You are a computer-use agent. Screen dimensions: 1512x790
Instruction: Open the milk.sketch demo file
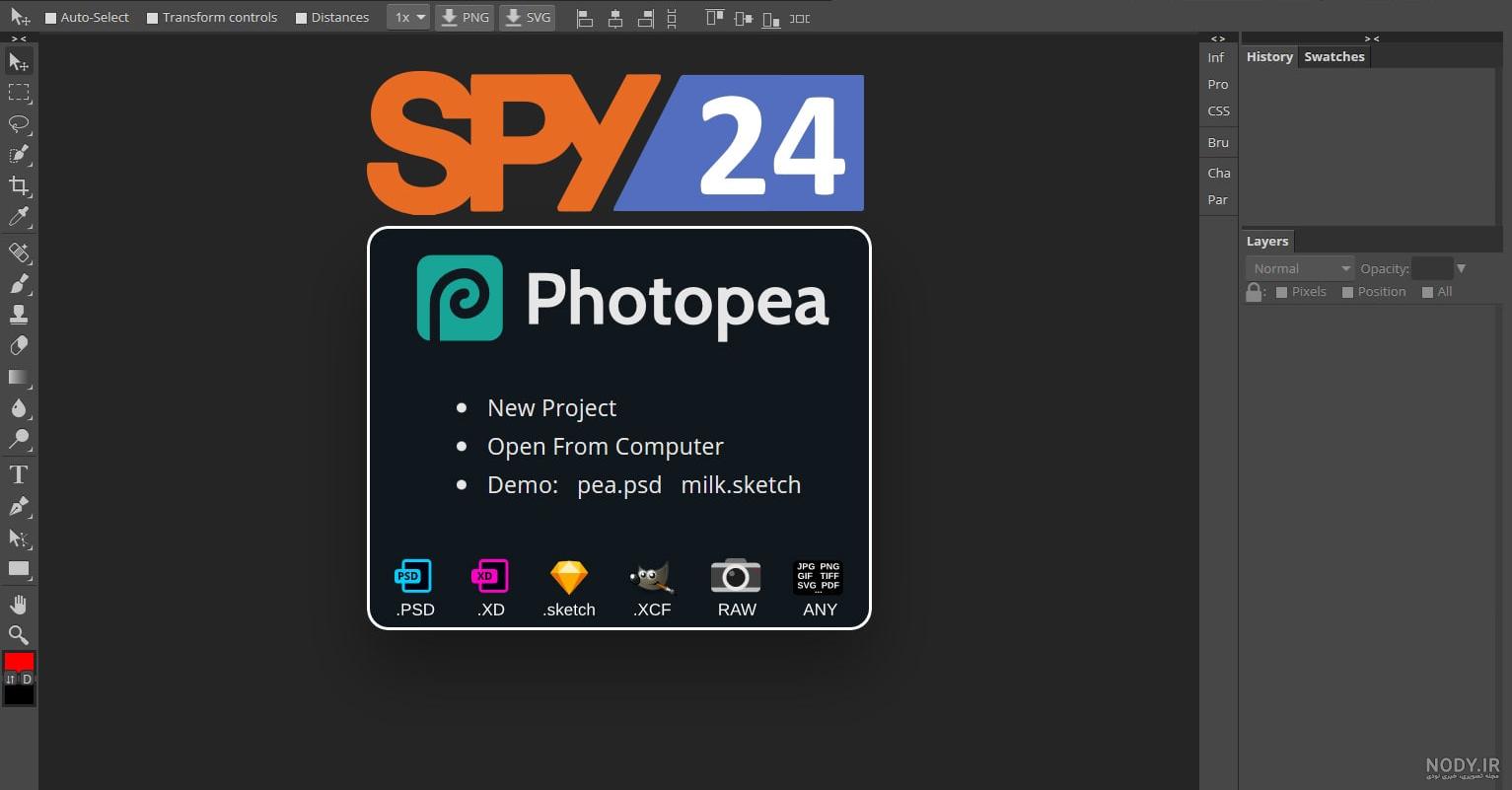741,485
